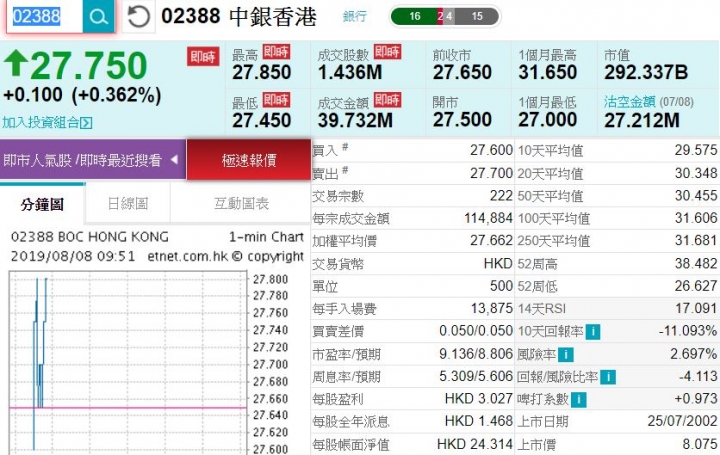Click the change value +0.100 (+0.362%)
Image resolution: width=720 pixels, height=455 pixels.
coord(82,95)
